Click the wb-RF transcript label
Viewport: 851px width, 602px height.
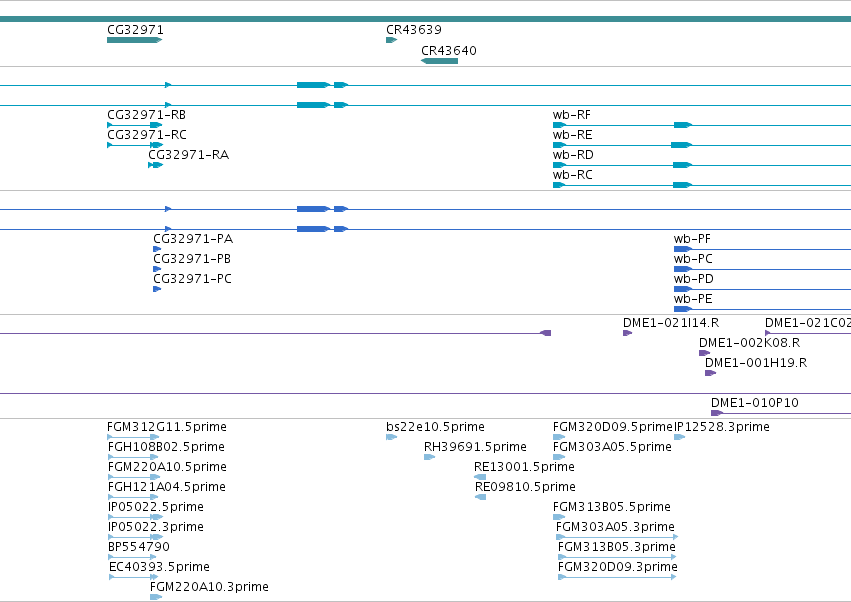pos(571,115)
